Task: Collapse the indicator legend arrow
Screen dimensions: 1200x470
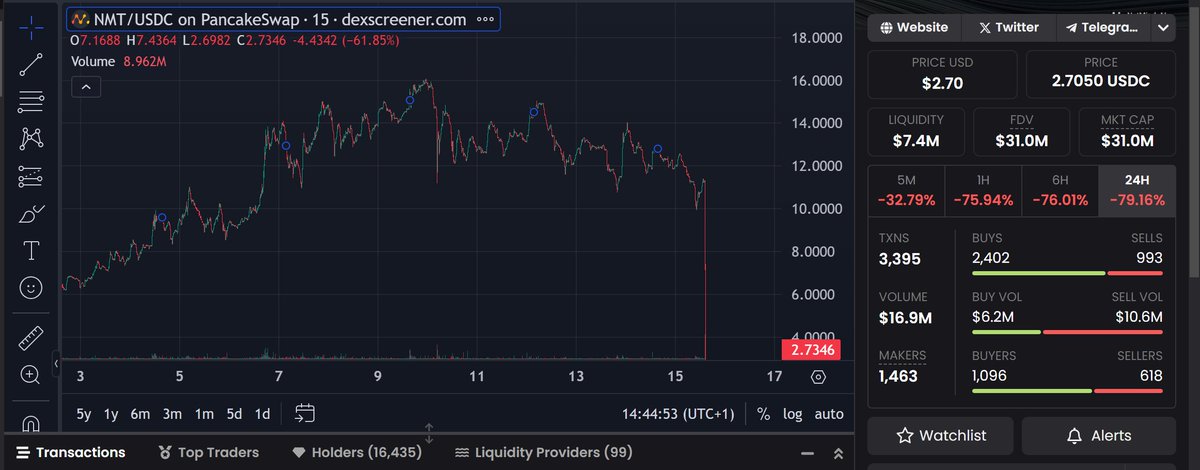Action: (85, 88)
